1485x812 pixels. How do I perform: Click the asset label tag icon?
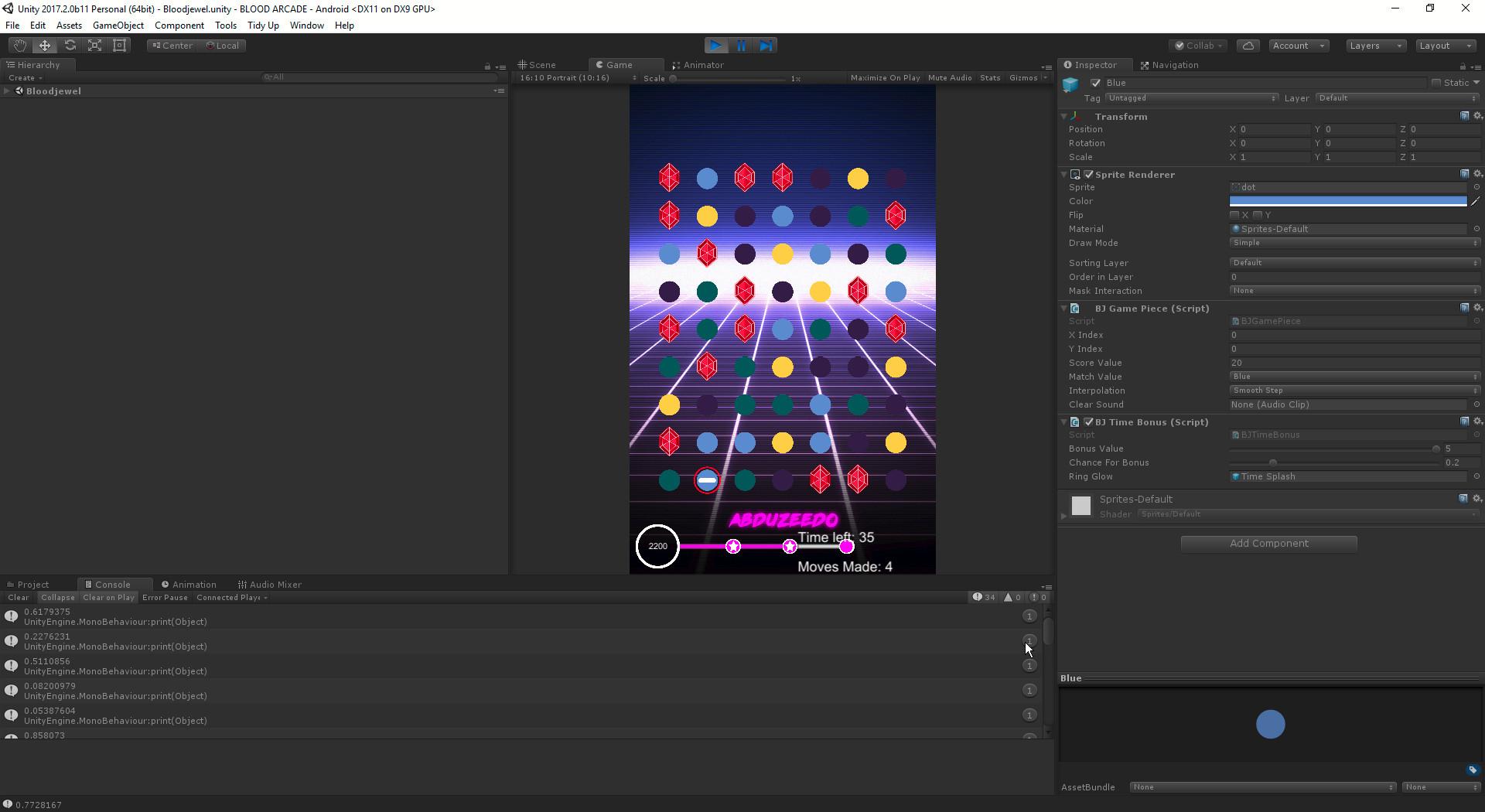pyautogui.click(x=1473, y=769)
